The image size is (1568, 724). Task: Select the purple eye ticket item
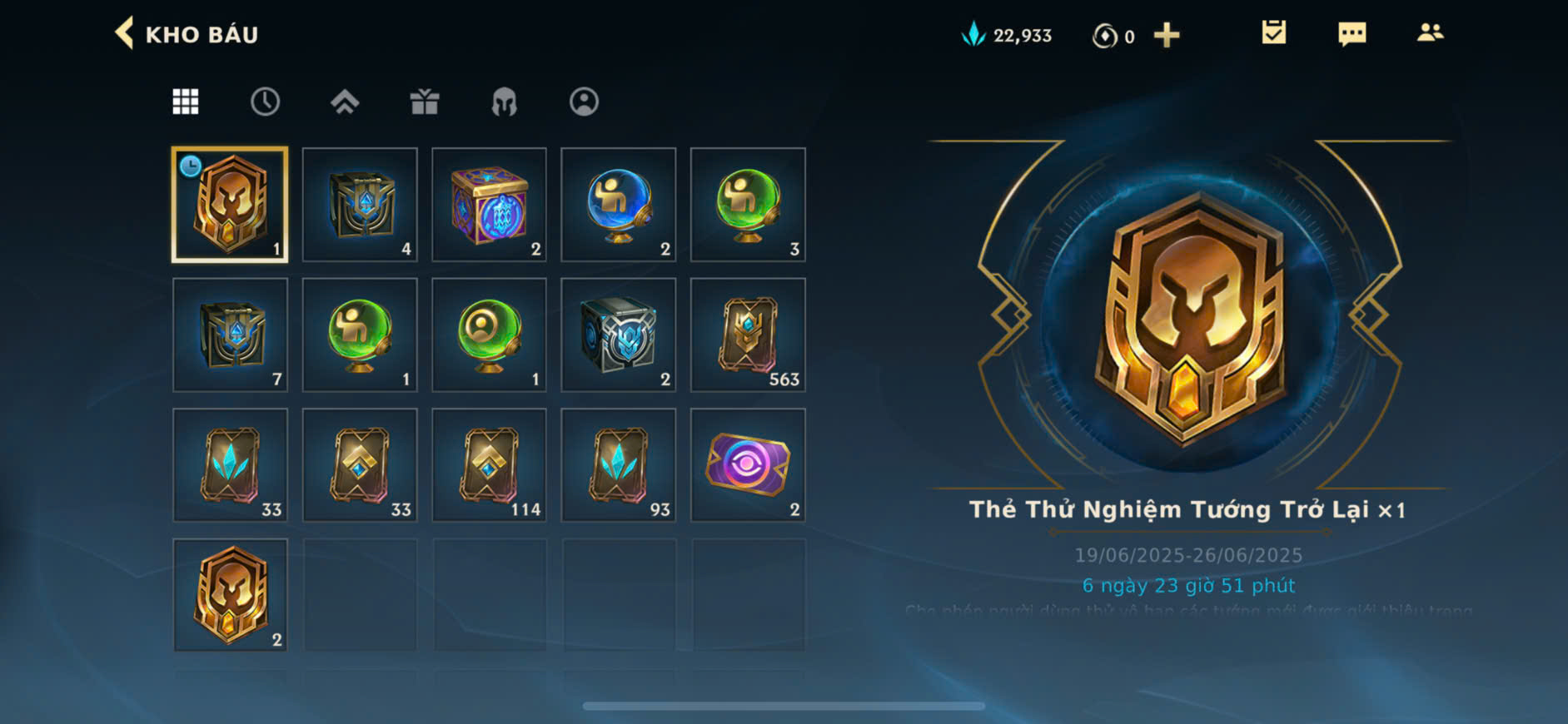[748, 464]
